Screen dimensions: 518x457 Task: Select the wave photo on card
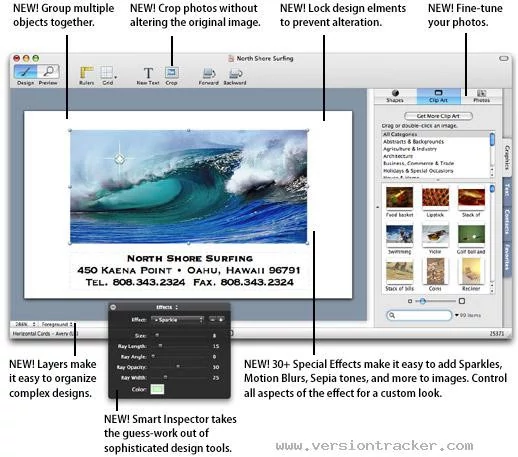pos(189,187)
